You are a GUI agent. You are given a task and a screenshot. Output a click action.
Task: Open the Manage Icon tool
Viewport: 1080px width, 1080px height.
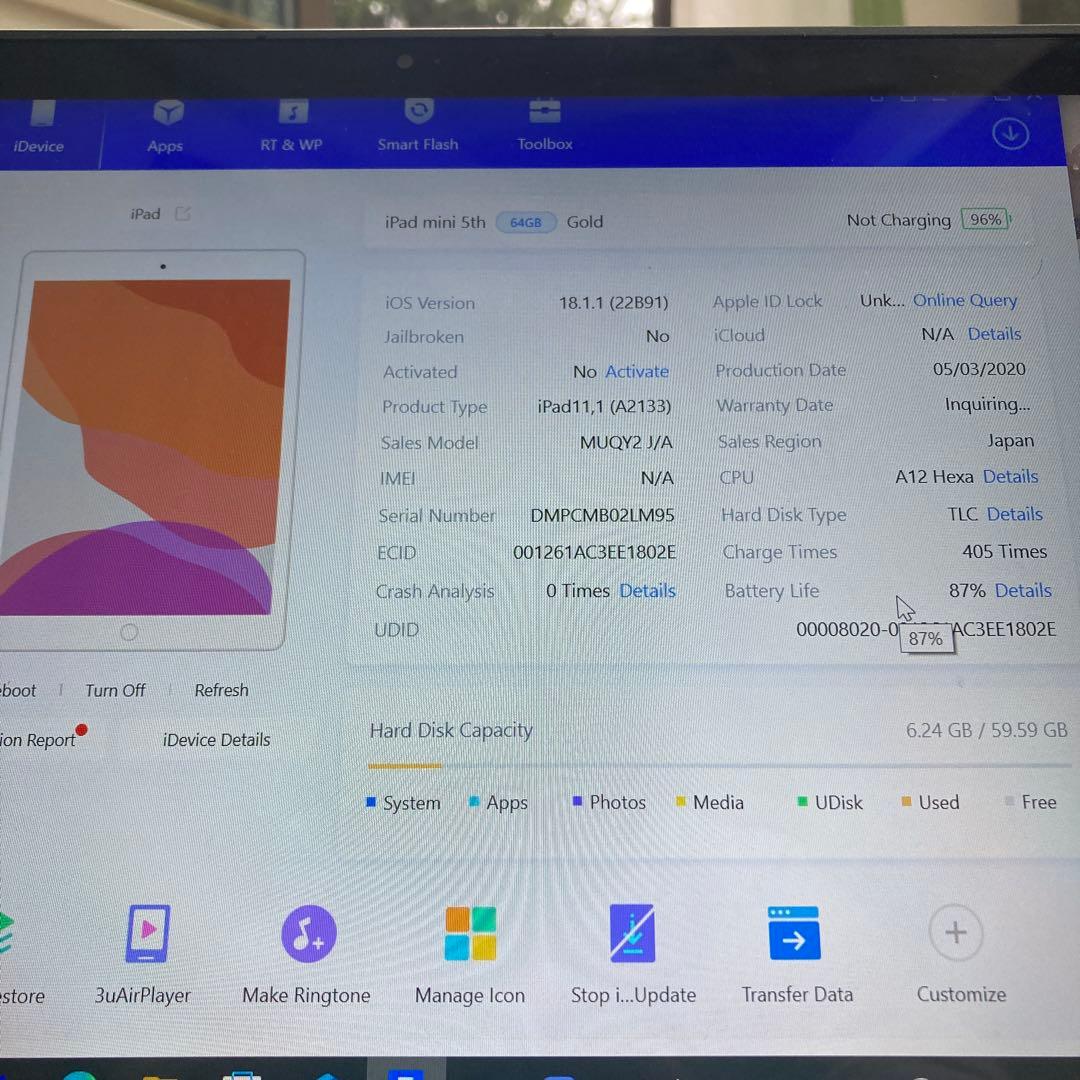(470, 933)
